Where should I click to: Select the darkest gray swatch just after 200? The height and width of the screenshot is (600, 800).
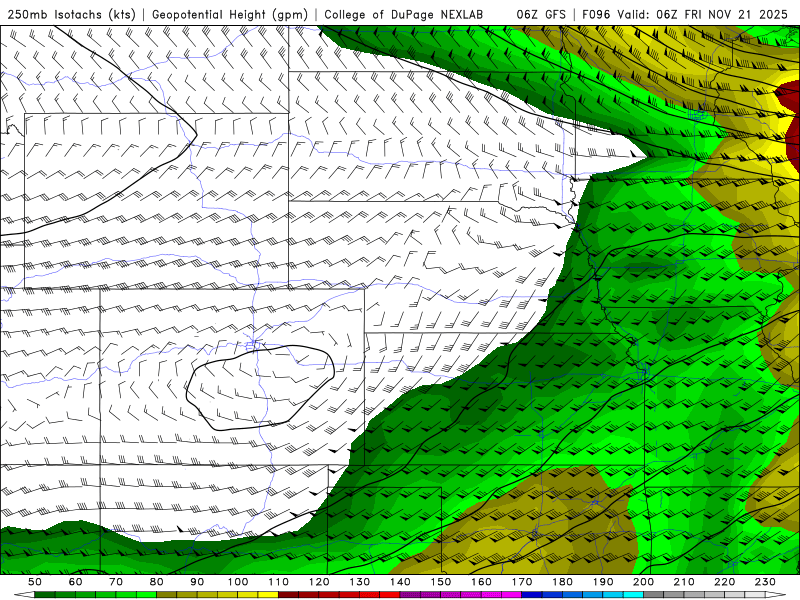coord(654,594)
